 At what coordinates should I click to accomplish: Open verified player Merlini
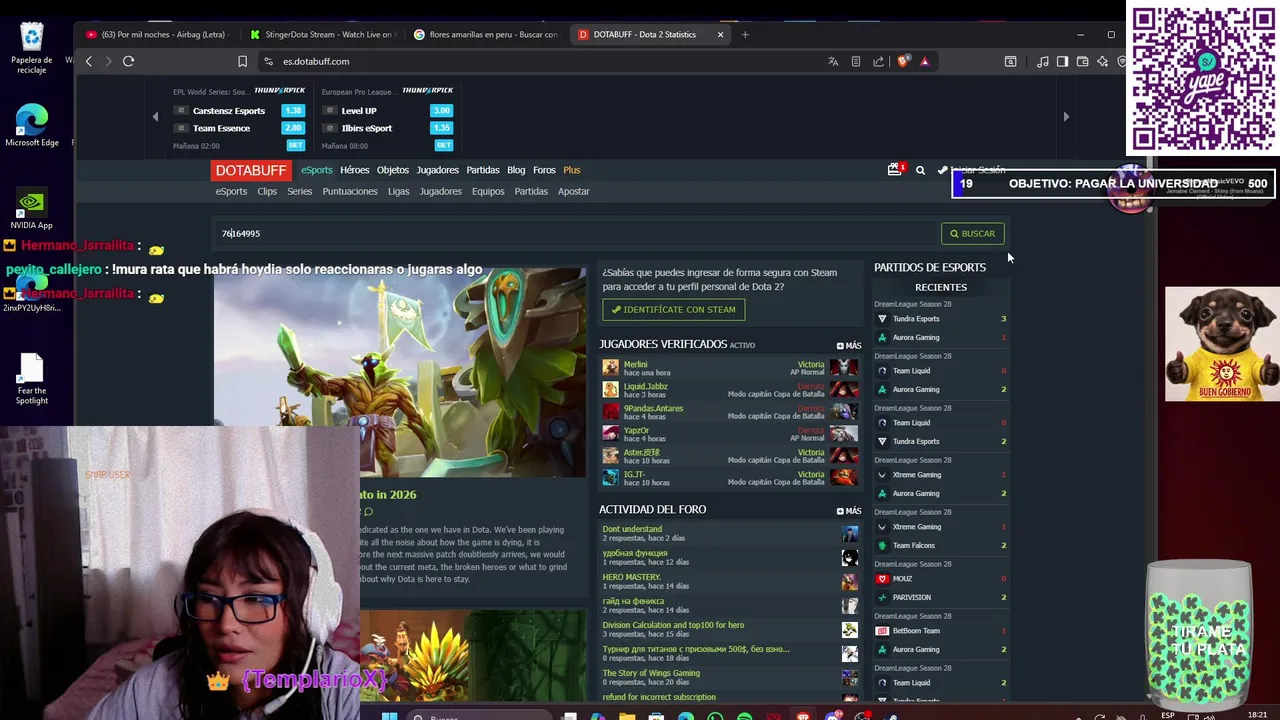636,365
